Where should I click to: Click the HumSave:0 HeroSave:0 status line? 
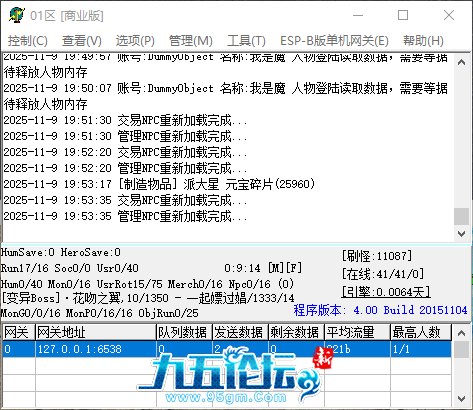pyautogui.click(x=61, y=252)
